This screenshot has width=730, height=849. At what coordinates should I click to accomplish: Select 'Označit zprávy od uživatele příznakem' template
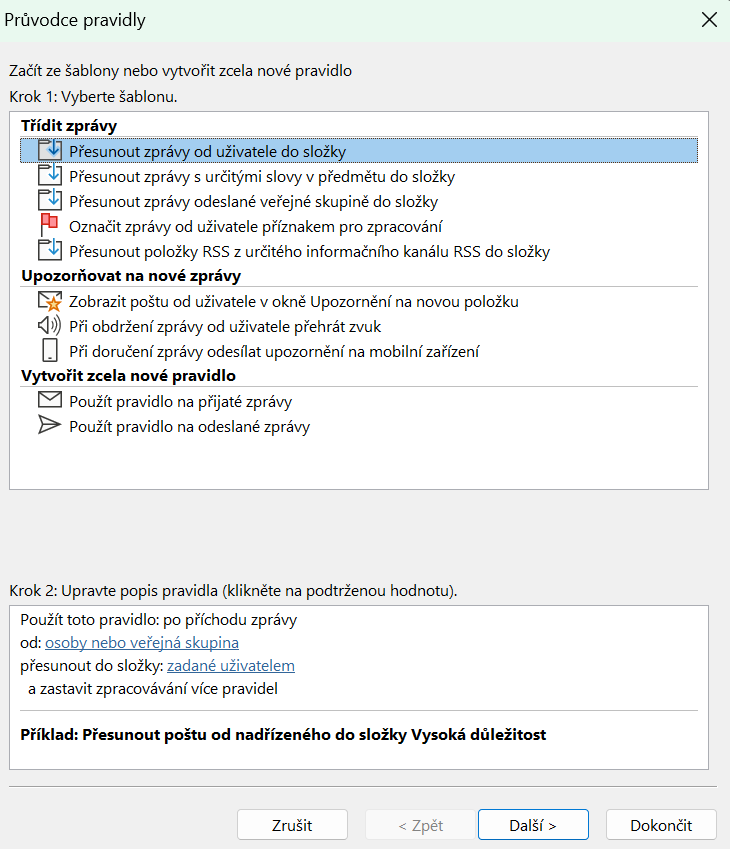(x=256, y=227)
